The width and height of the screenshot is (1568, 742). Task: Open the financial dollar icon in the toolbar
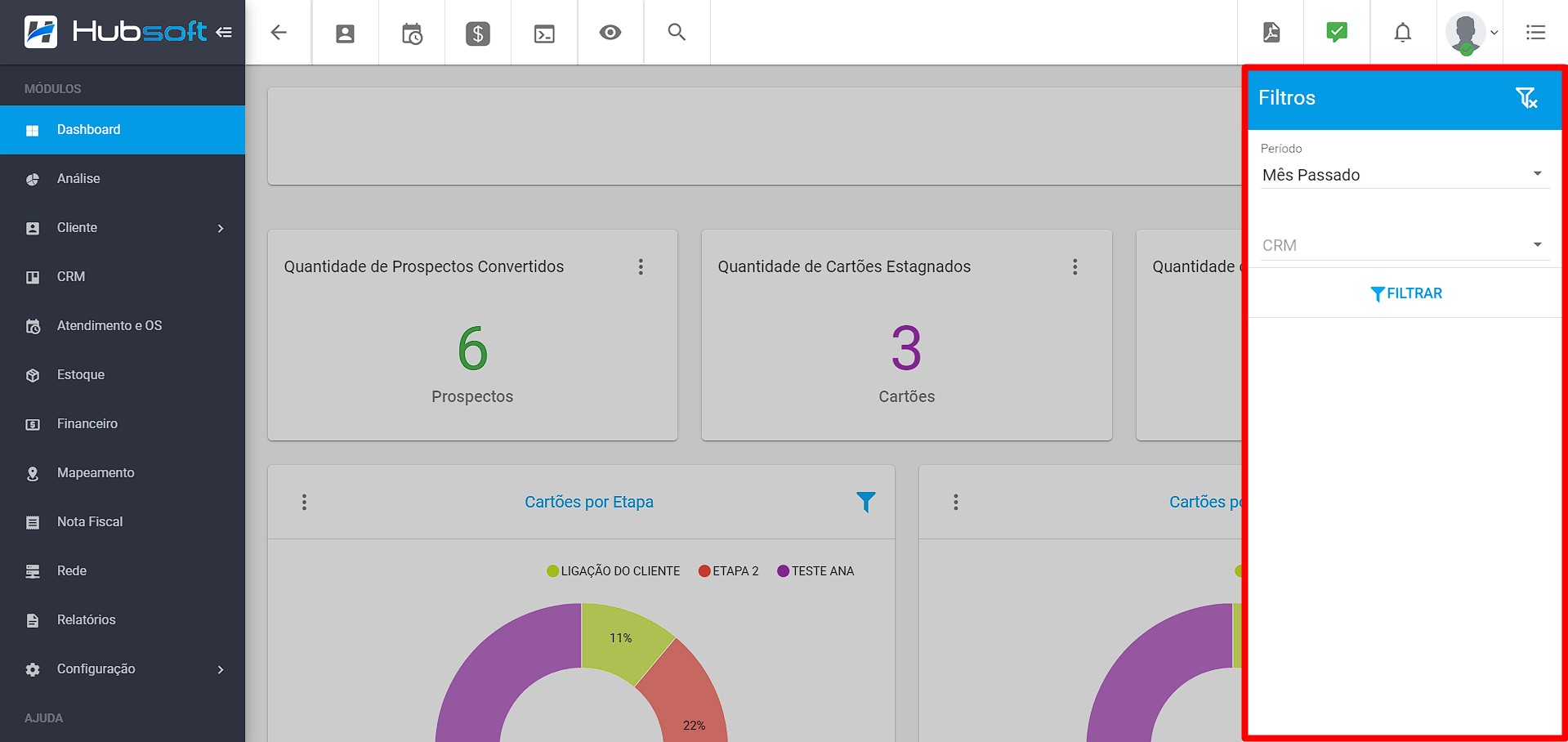[477, 32]
